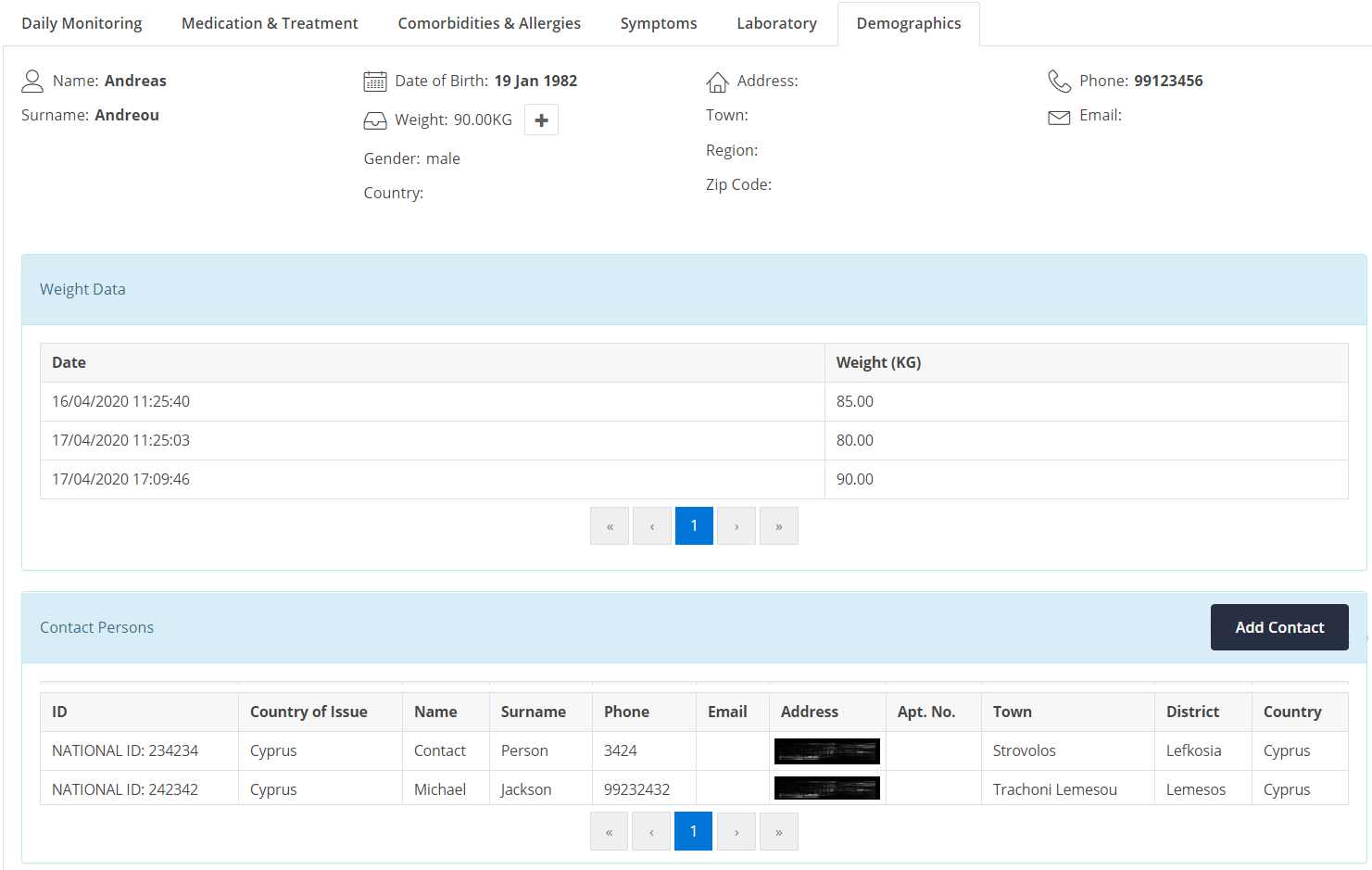The image size is (1372, 870).
Task: Switch to Medication & Treatment tab
Action: (x=270, y=23)
